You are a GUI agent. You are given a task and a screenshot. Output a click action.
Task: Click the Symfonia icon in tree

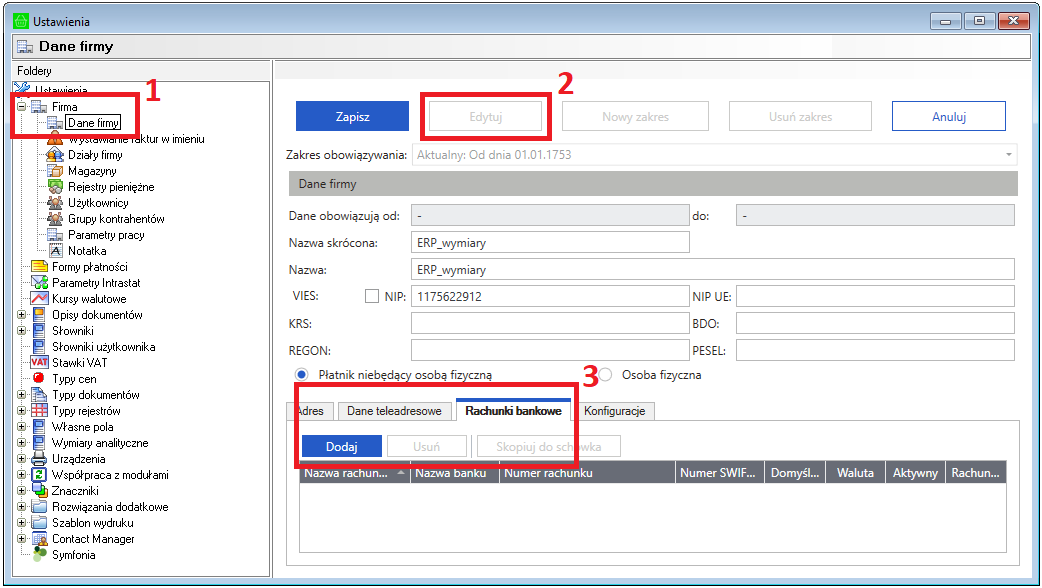coord(40,555)
